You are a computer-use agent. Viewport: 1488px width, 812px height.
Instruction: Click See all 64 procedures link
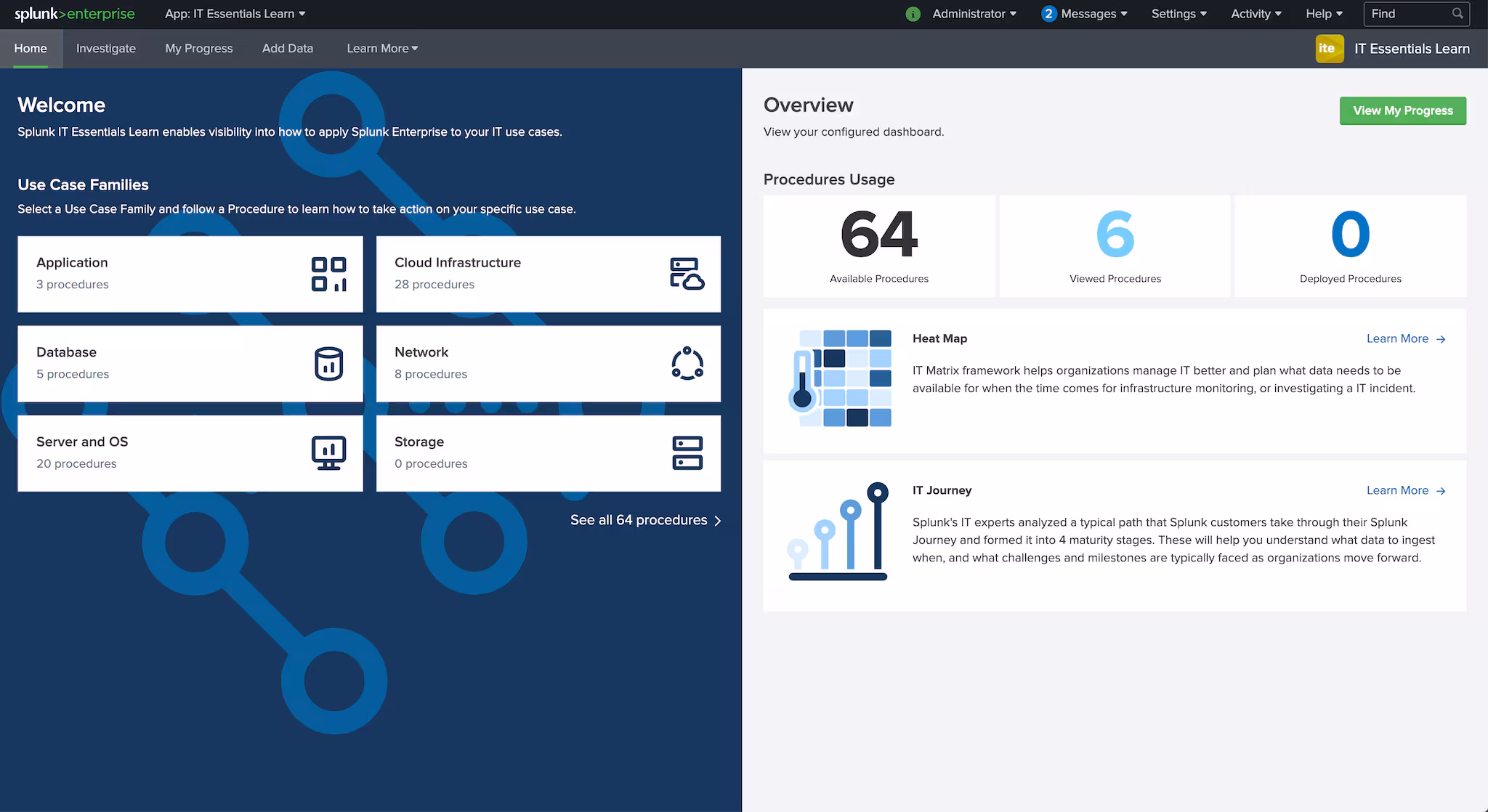(x=644, y=520)
